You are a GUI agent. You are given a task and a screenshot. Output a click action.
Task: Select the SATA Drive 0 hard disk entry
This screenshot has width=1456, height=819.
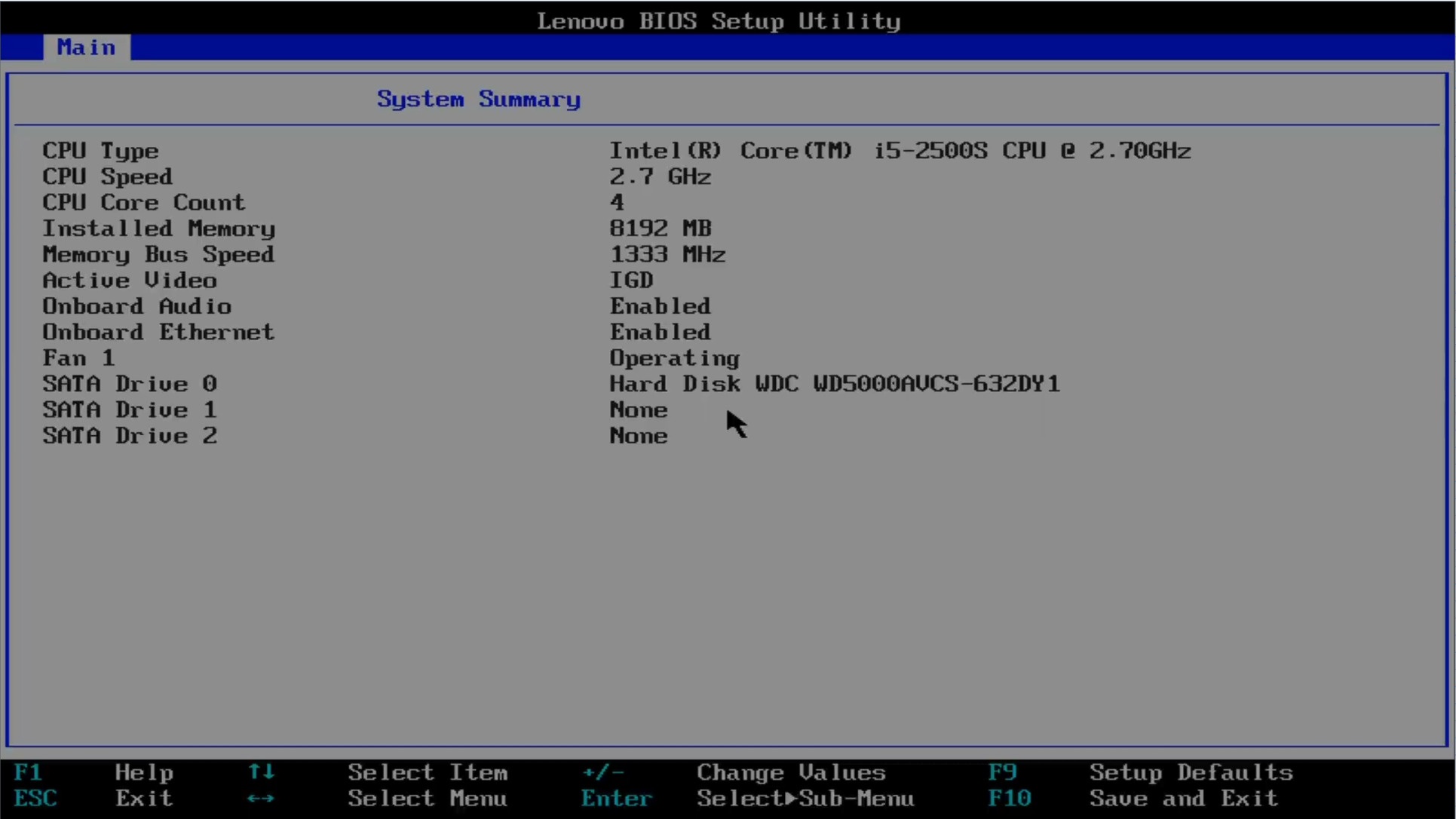[x=834, y=384]
